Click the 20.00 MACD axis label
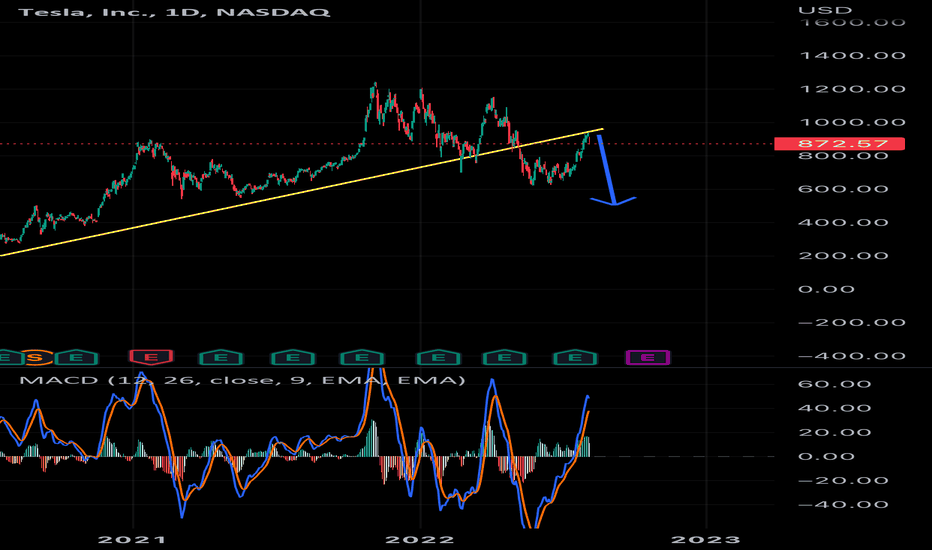The width and height of the screenshot is (932, 550). point(835,432)
